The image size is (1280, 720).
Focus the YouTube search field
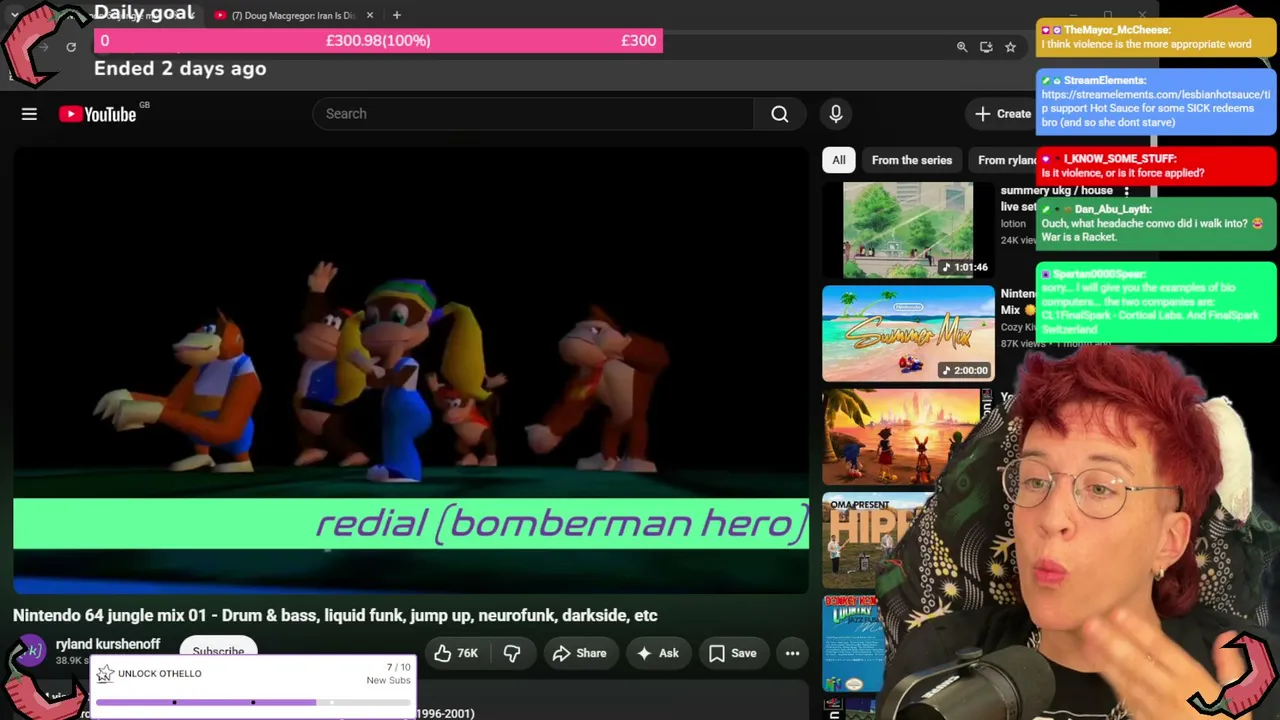pyautogui.click(x=533, y=114)
